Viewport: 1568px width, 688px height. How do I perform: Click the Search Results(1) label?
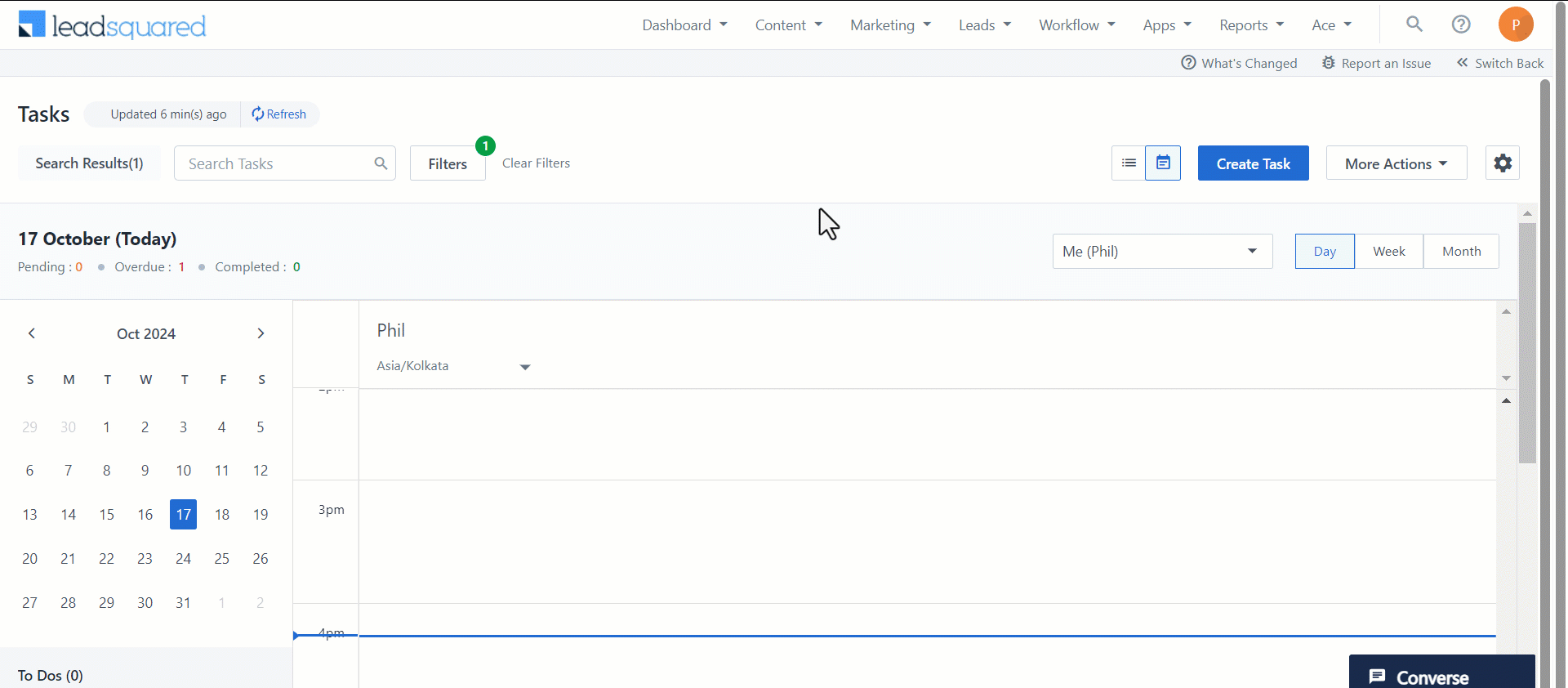click(89, 163)
